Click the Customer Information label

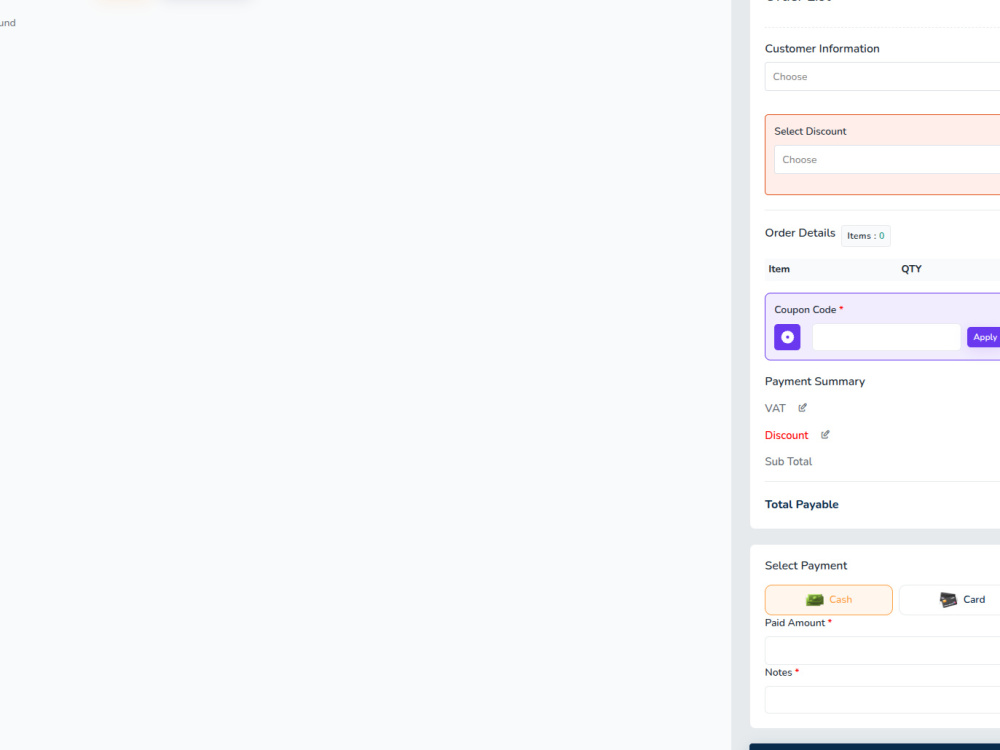tap(821, 48)
